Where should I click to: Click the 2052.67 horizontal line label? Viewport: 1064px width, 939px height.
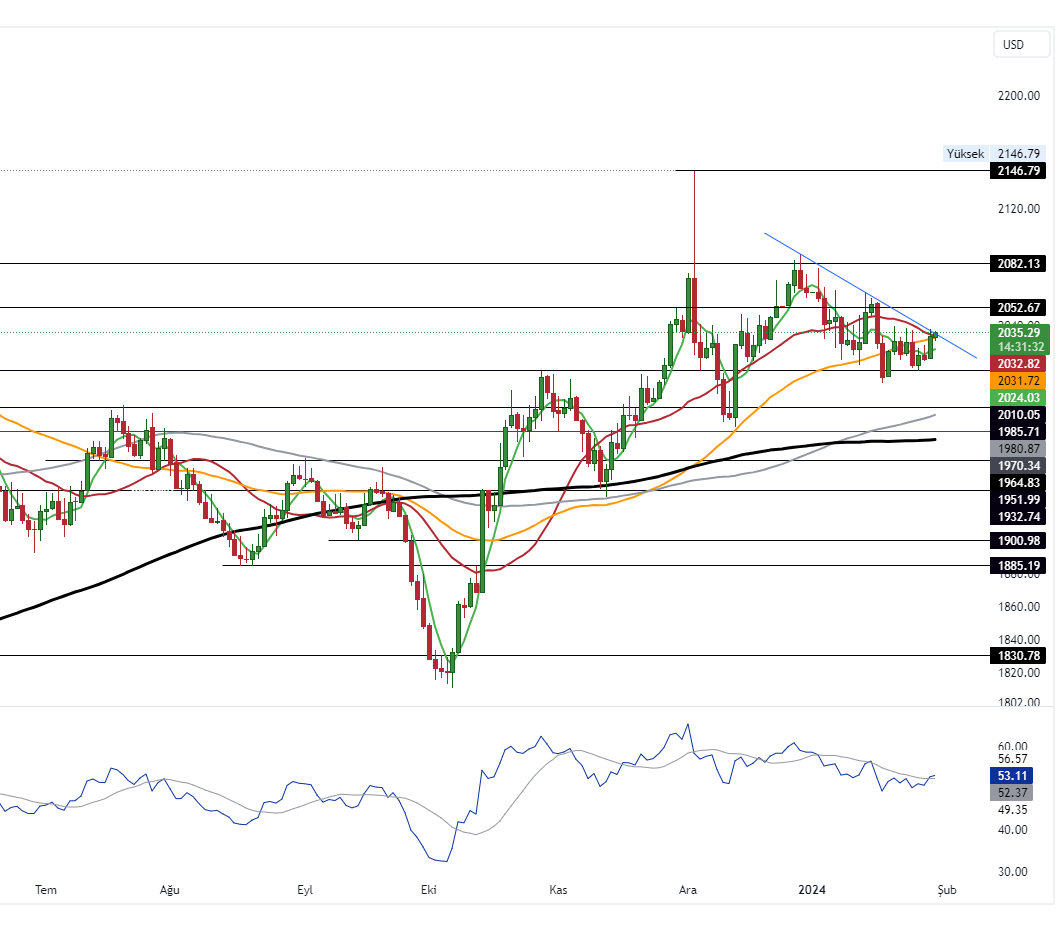point(1018,307)
